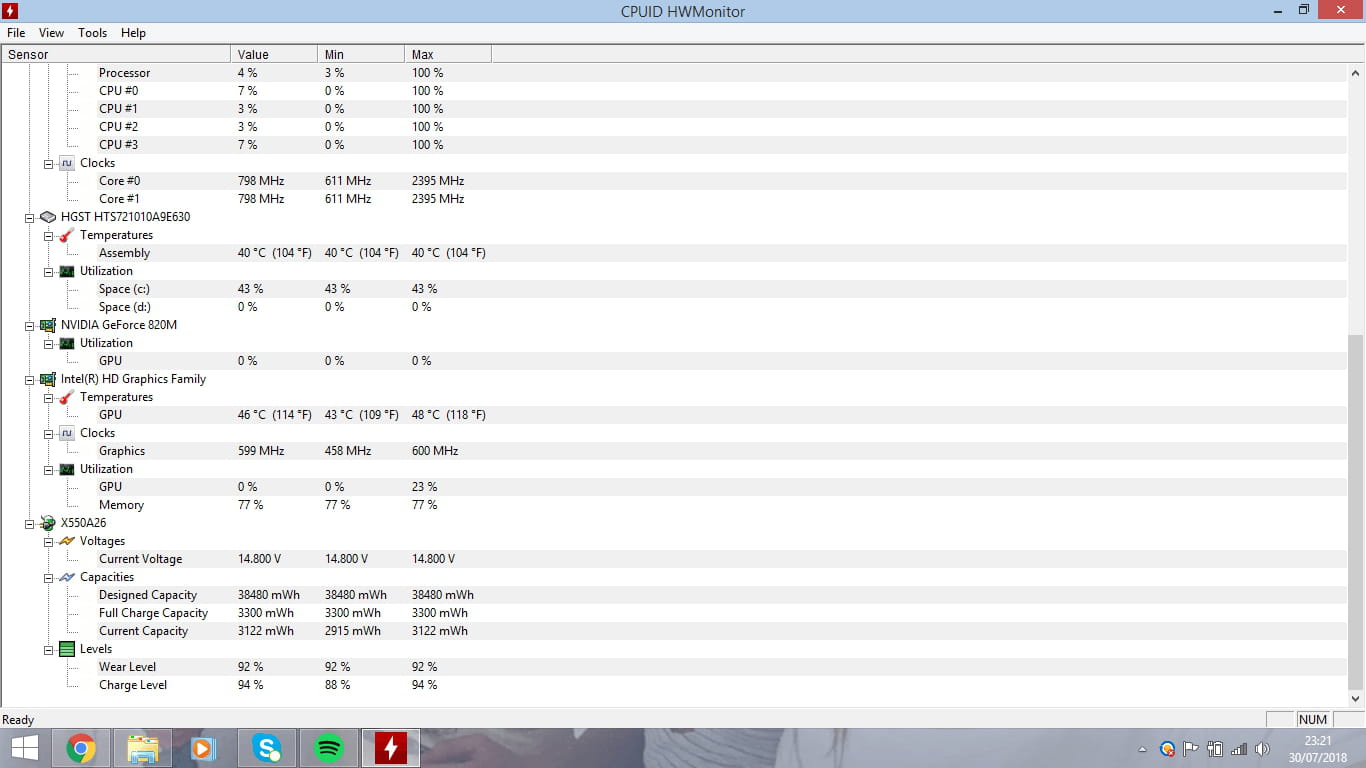This screenshot has height=768, width=1366.
Task: Open Skype from the taskbar
Action: (266, 747)
